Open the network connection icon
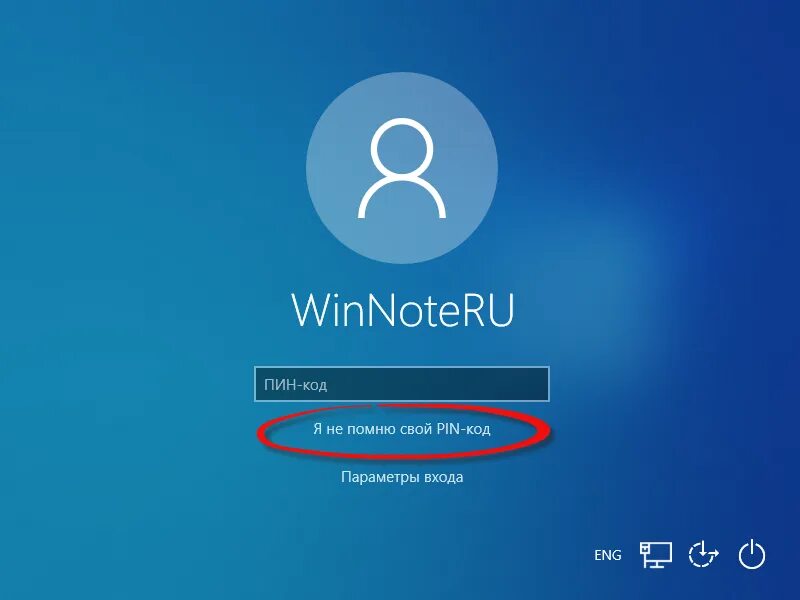The image size is (800, 600). point(656,555)
